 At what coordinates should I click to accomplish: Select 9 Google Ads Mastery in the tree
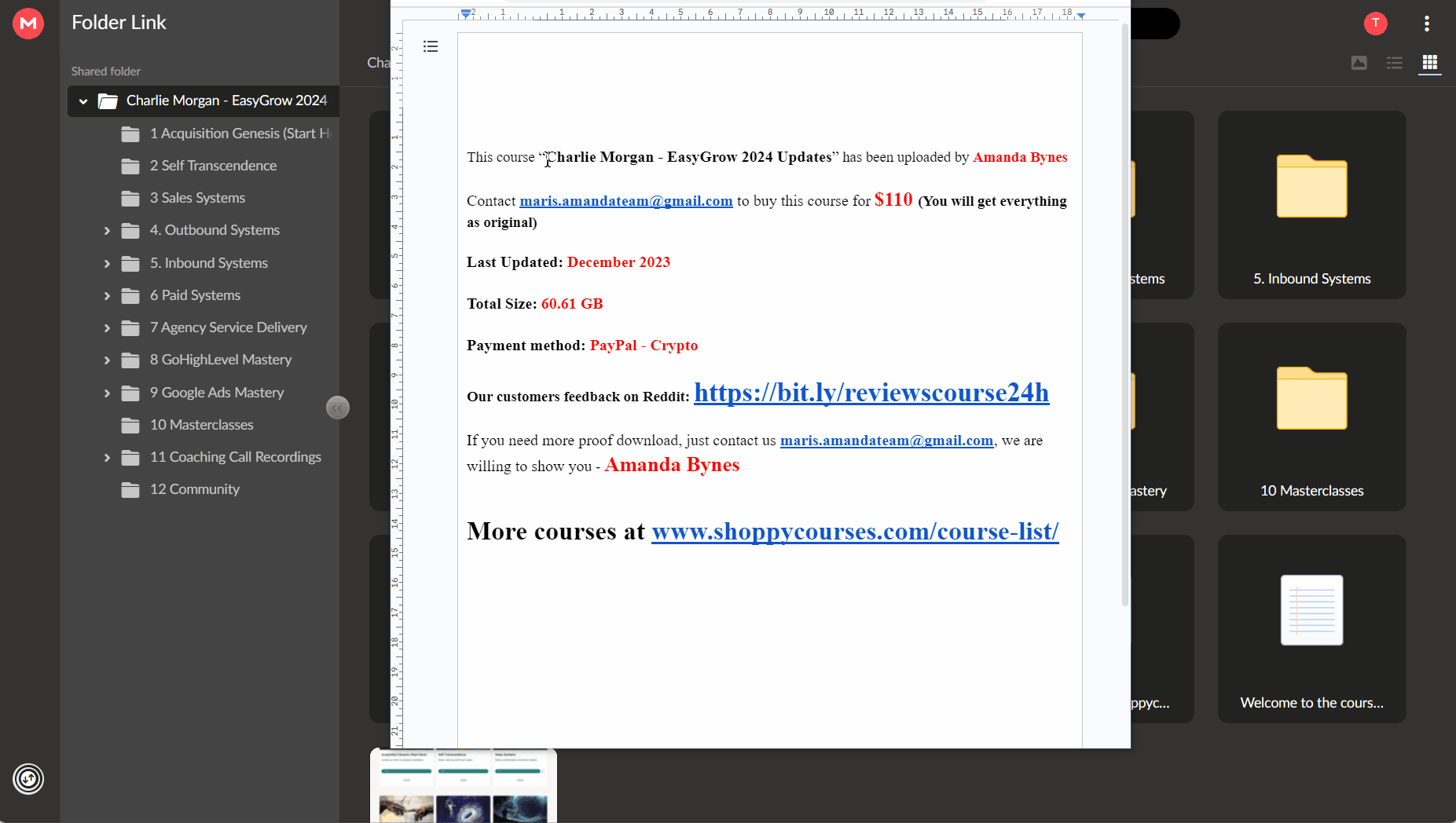[x=217, y=393]
